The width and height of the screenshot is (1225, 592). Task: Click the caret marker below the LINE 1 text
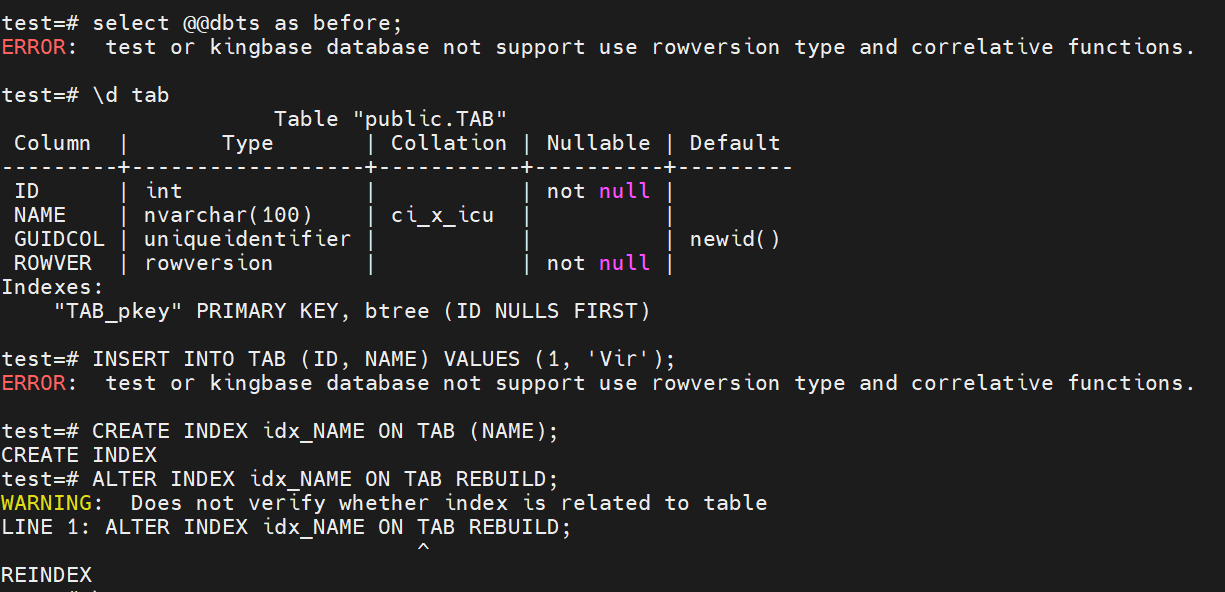(423, 550)
